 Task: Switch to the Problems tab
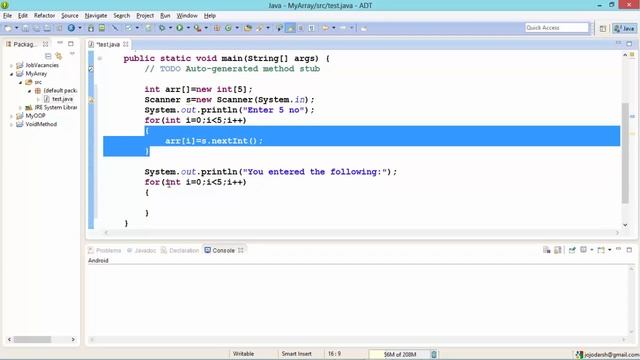(x=104, y=250)
